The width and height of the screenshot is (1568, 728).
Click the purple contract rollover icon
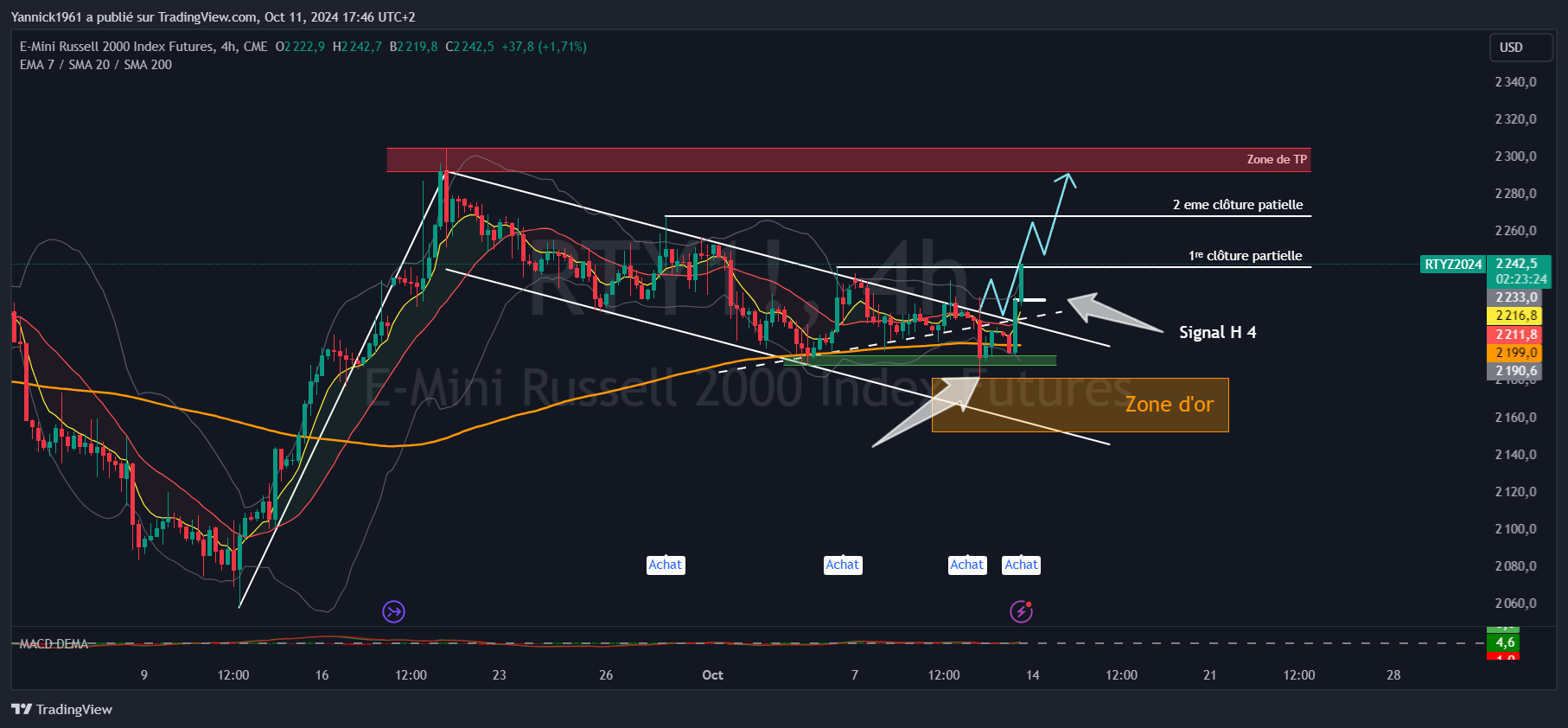tap(394, 612)
